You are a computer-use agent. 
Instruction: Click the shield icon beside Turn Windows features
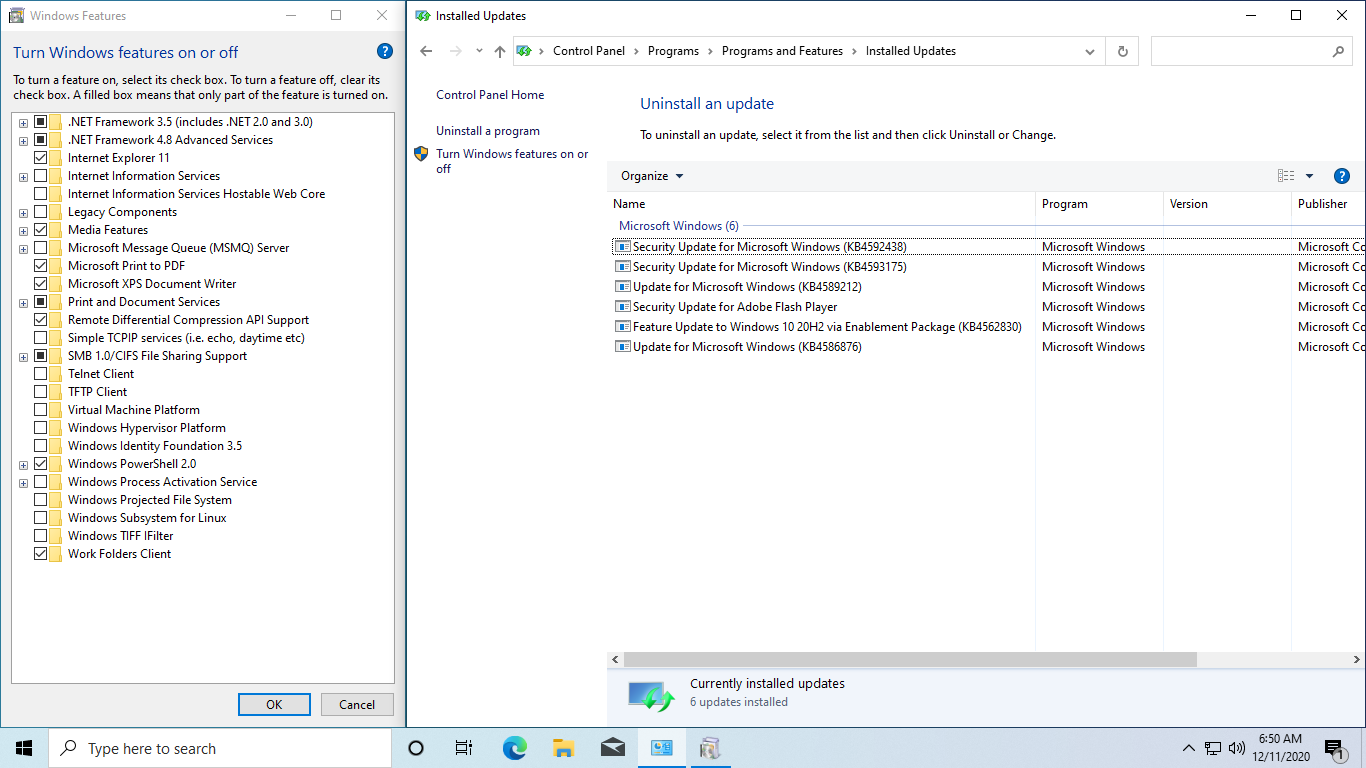point(421,154)
